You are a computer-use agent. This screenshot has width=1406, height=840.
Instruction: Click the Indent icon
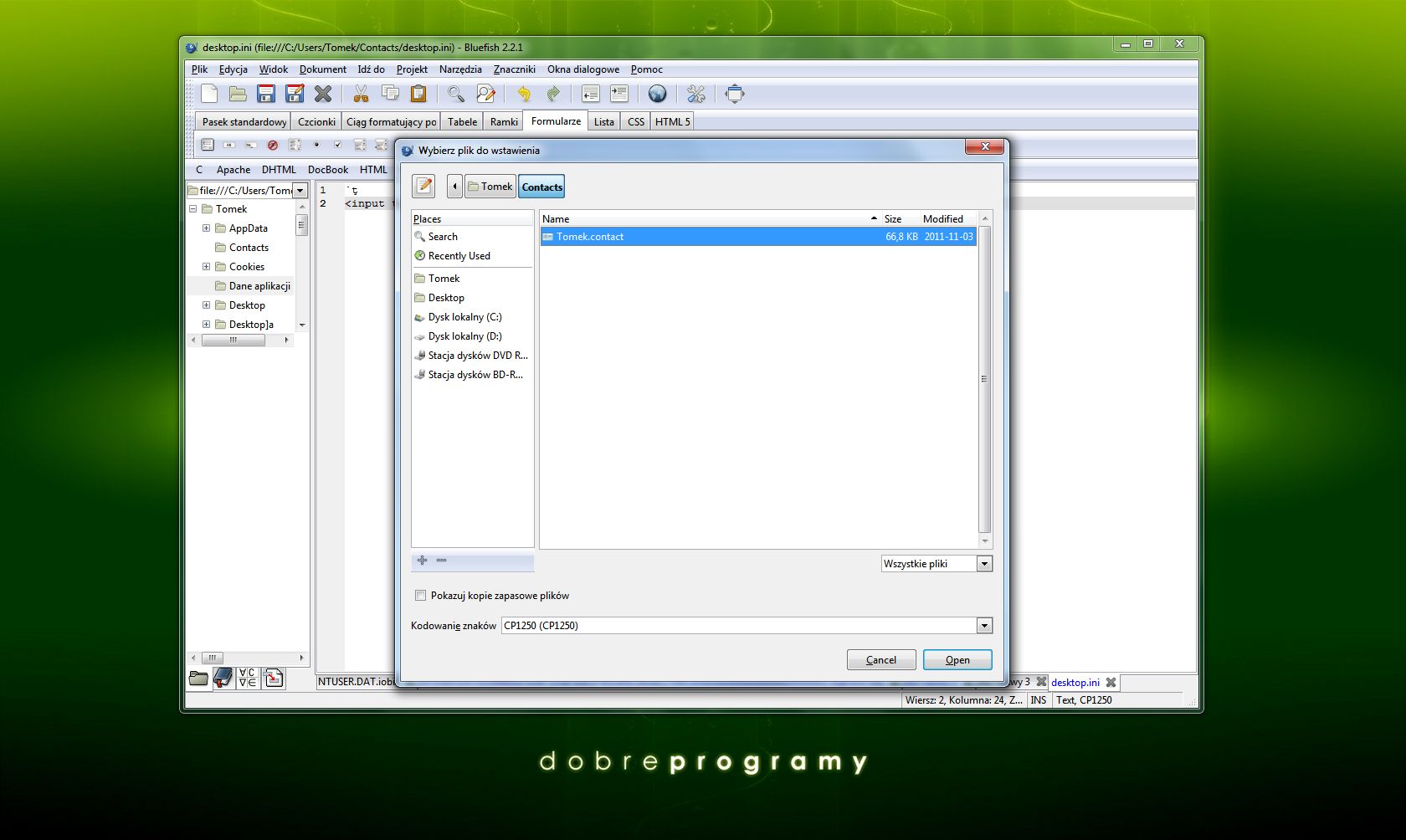tap(619, 94)
